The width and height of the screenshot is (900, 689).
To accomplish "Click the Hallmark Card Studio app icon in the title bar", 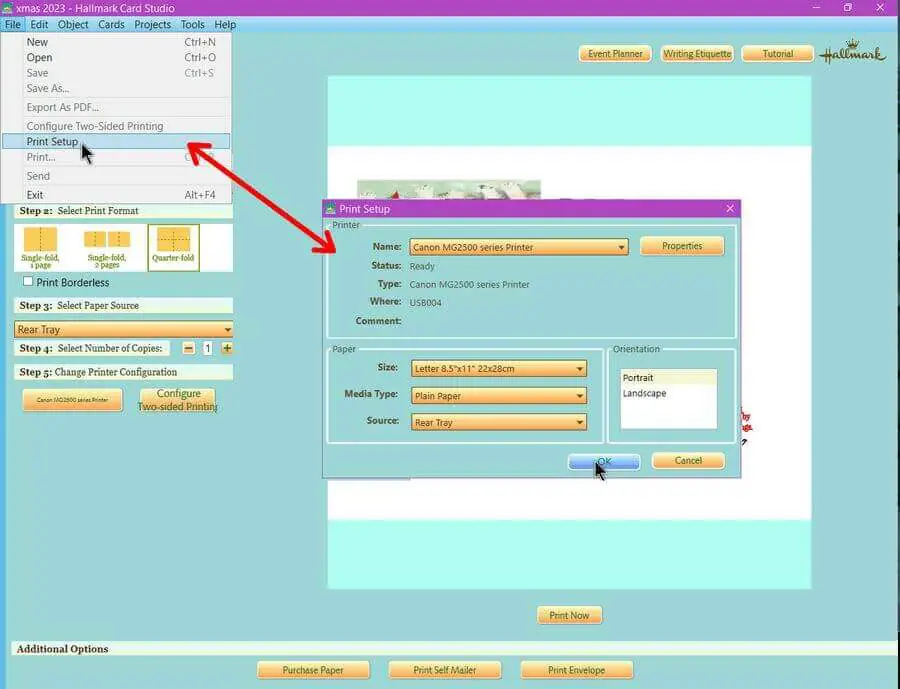I will pyautogui.click(x=7, y=8).
